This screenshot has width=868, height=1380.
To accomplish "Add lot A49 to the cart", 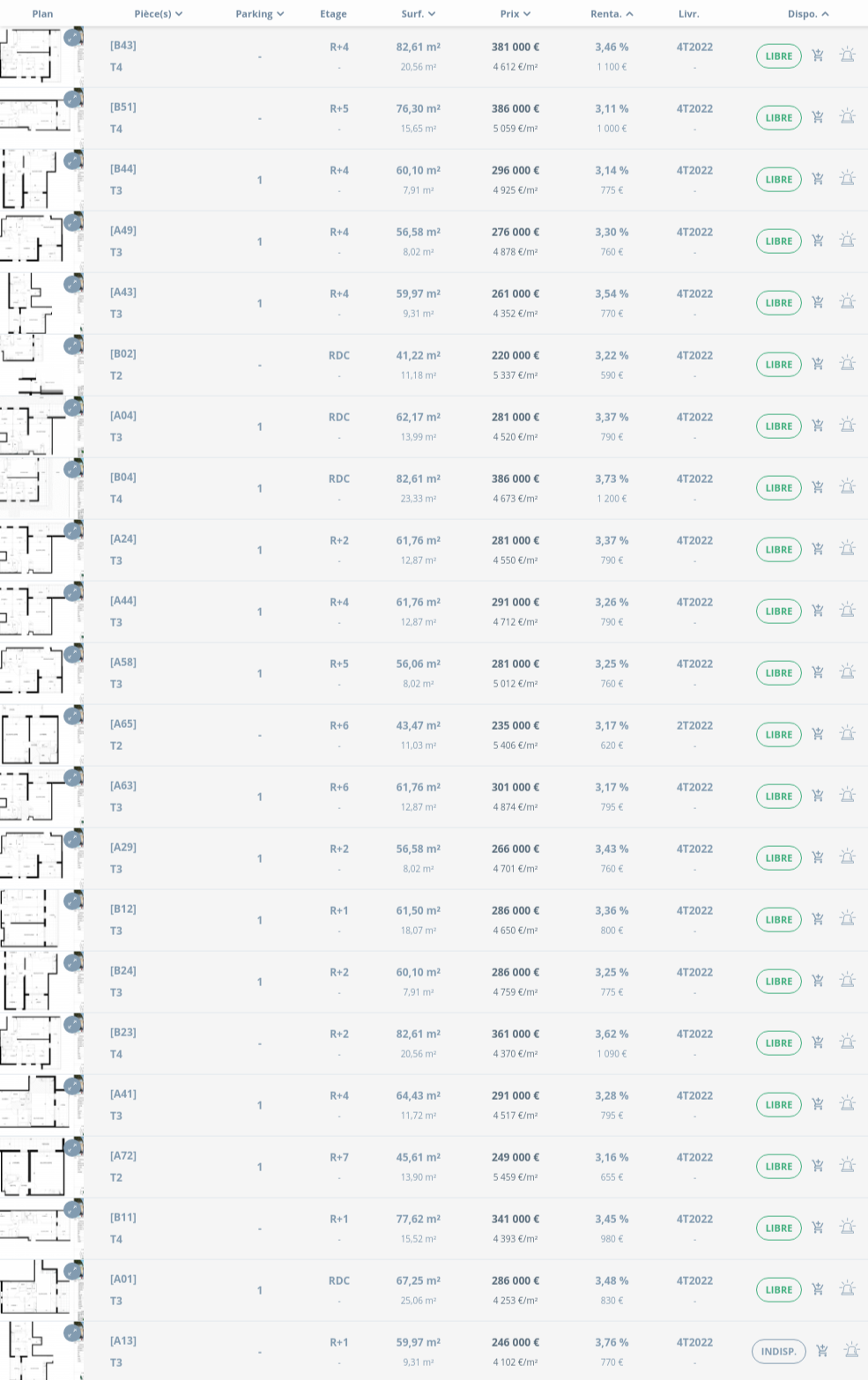I will (x=818, y=241).
